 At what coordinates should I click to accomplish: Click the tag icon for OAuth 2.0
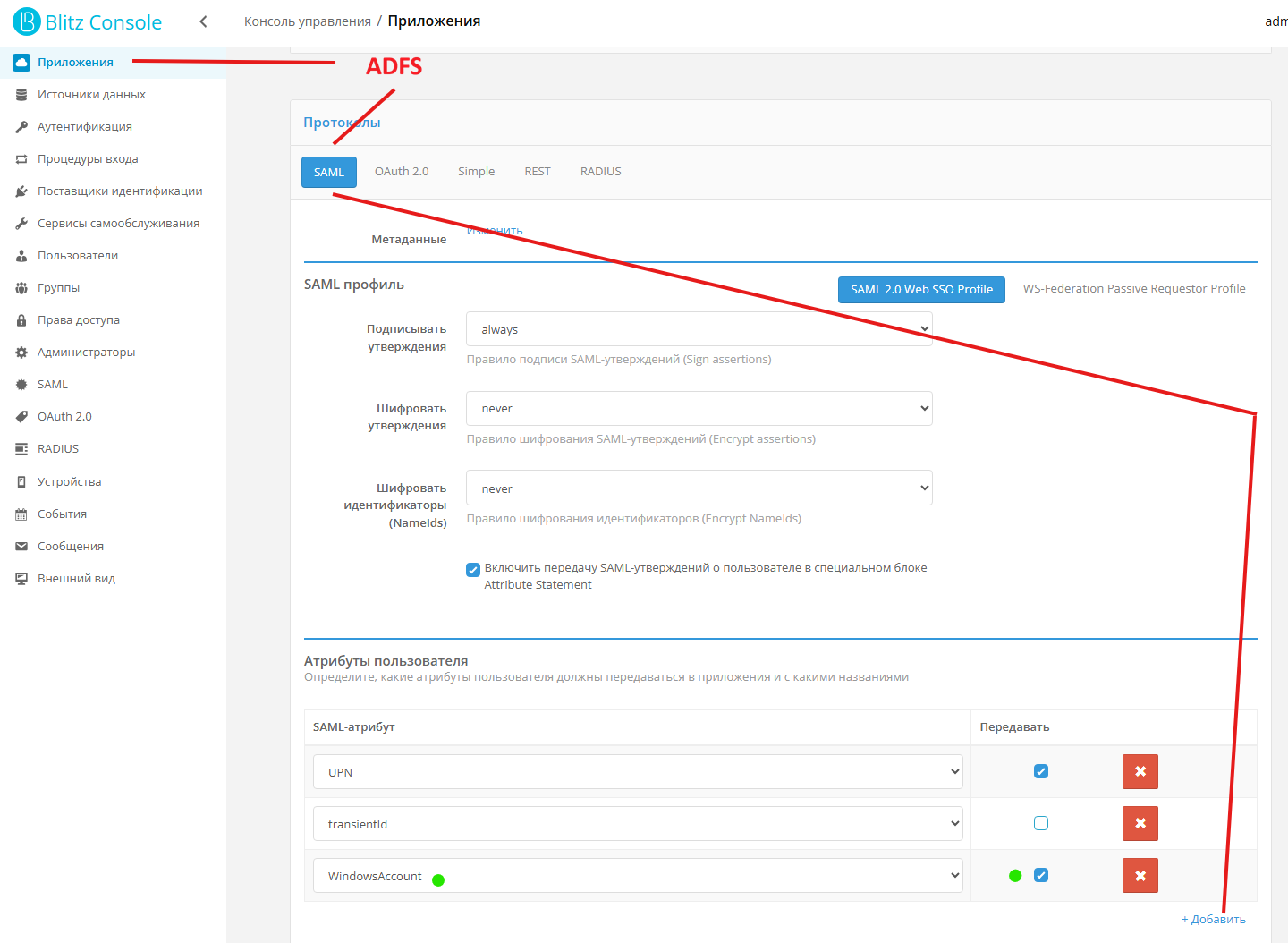pos(21,417)
